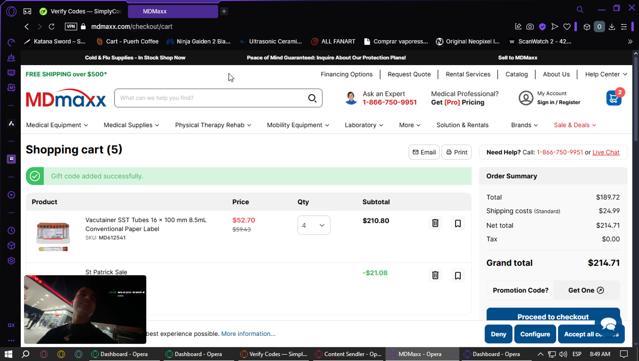Open the browser easy setup icon
The image size is (639, 361).
tap(624, 27)
